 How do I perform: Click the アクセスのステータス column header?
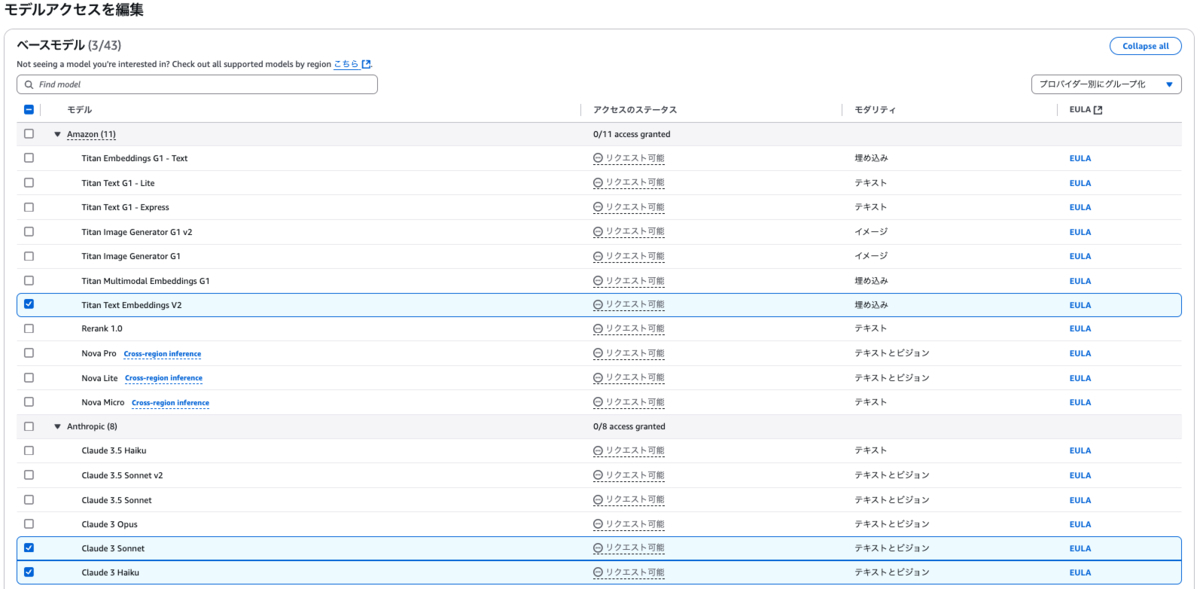click(x=635, y=110)
